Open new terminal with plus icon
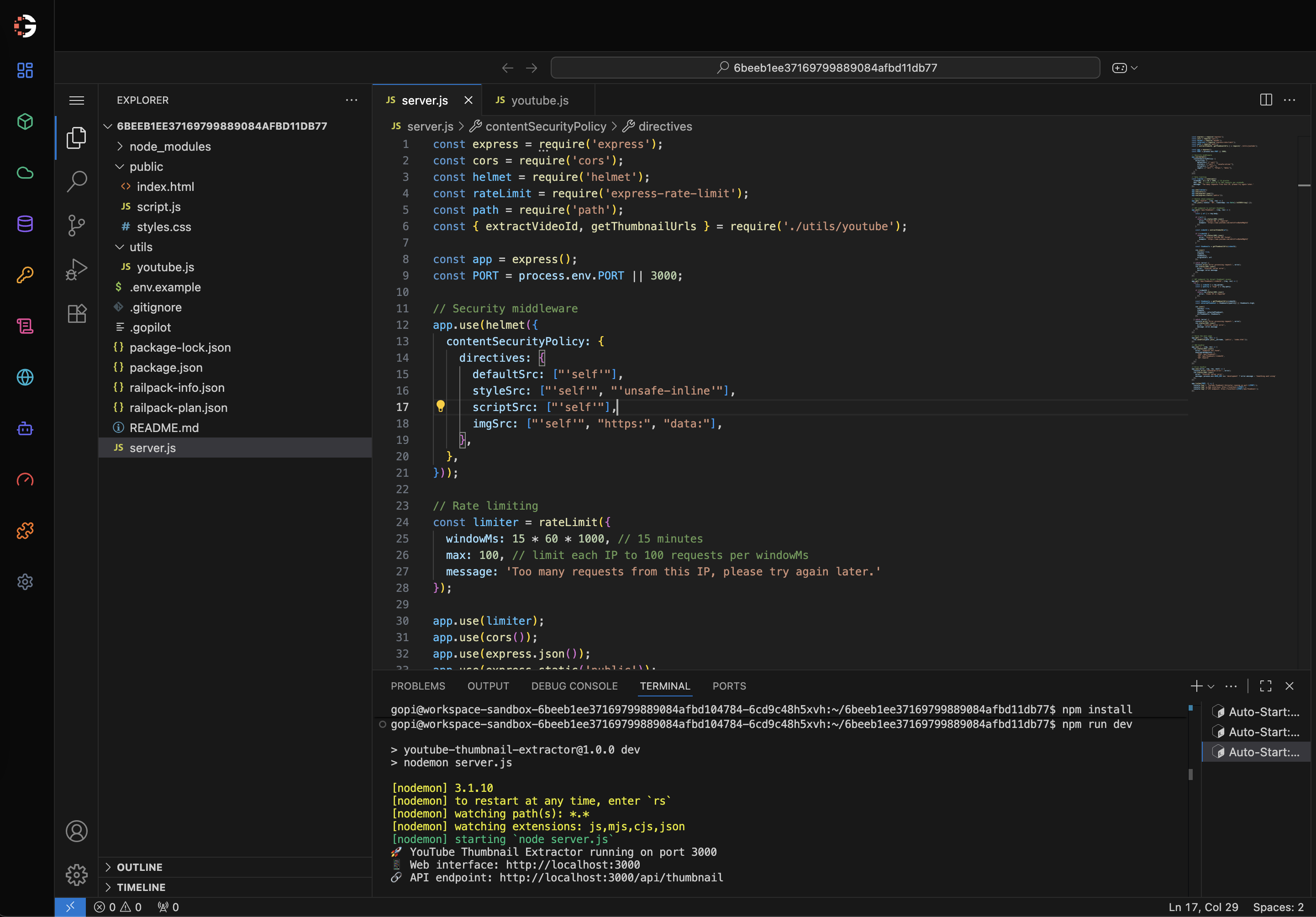This screenshot has width=1316, height=917. (x=1196, y=685)
